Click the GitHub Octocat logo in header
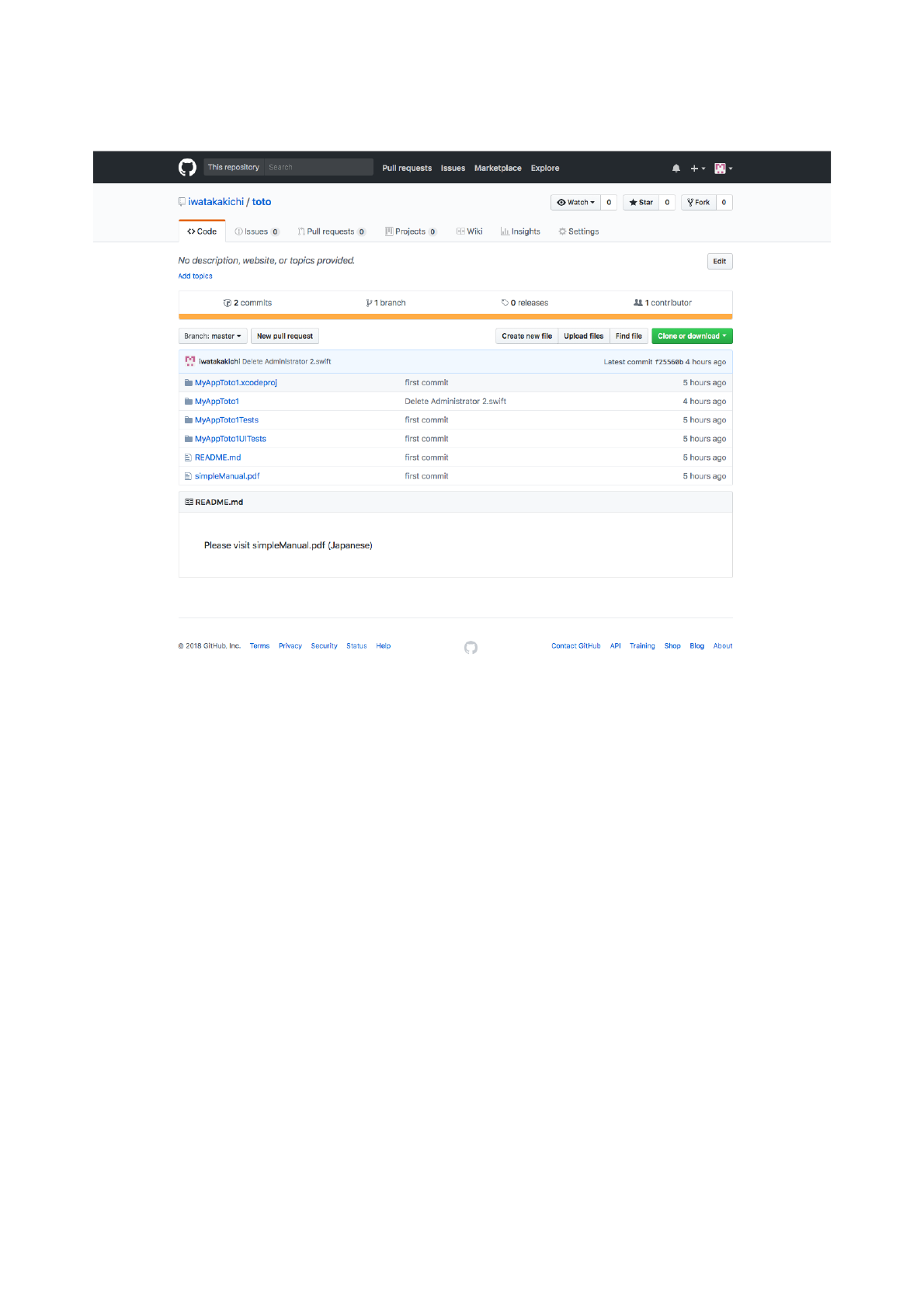Viewport: 924px width, 1308px height. (187, 167)
